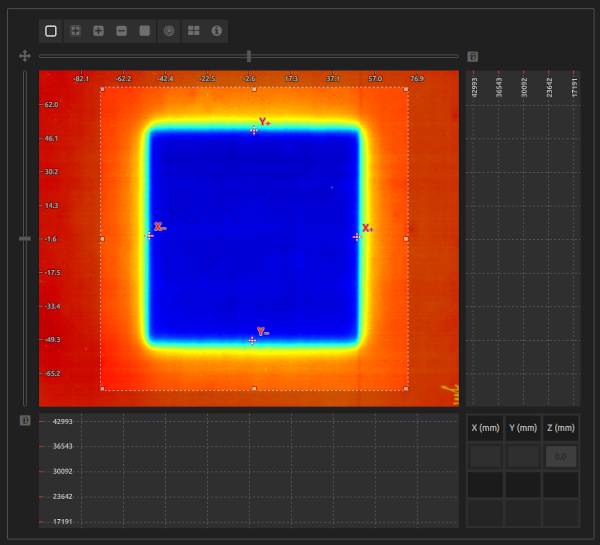
Task: Select the rectangle region tool
Action: 51,31
